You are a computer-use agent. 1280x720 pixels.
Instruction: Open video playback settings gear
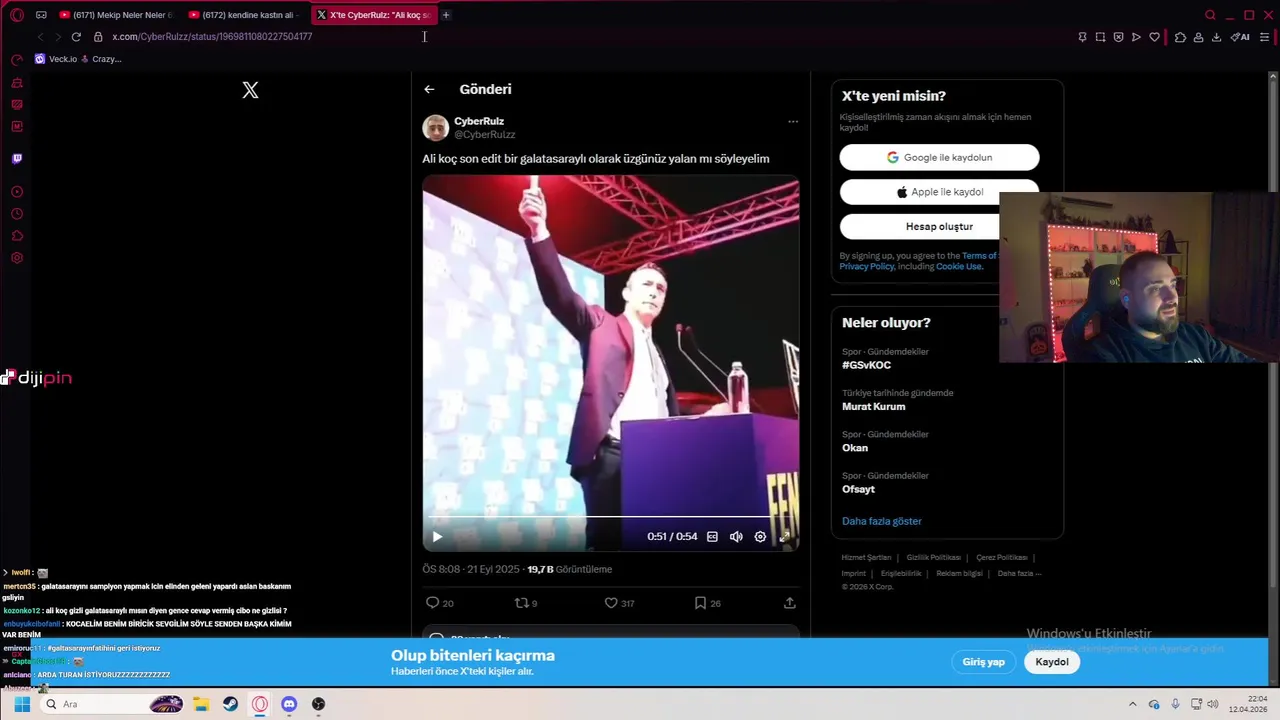pos(760,537)
